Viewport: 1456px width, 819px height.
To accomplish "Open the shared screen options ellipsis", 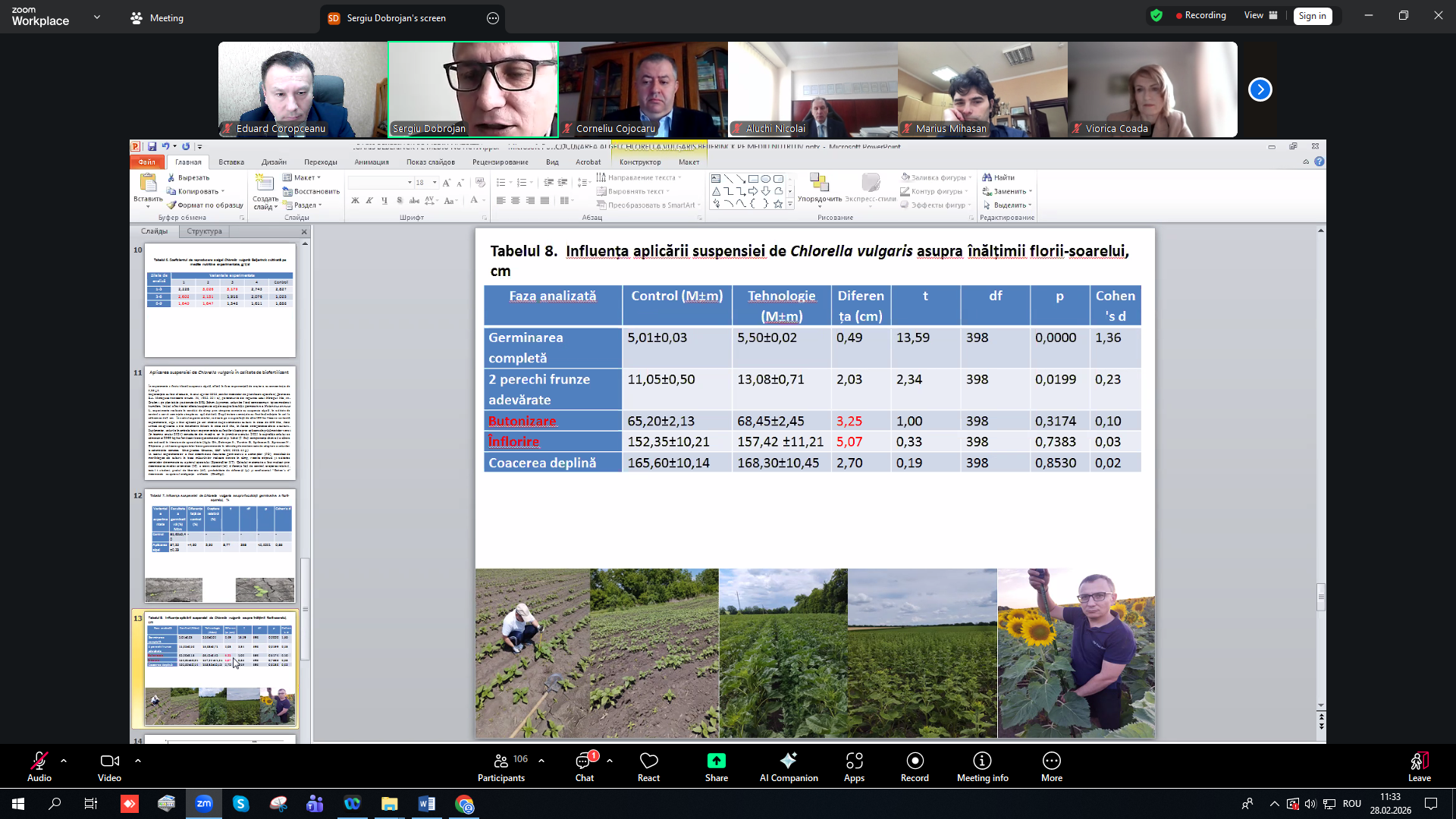I will coord(493,18).
